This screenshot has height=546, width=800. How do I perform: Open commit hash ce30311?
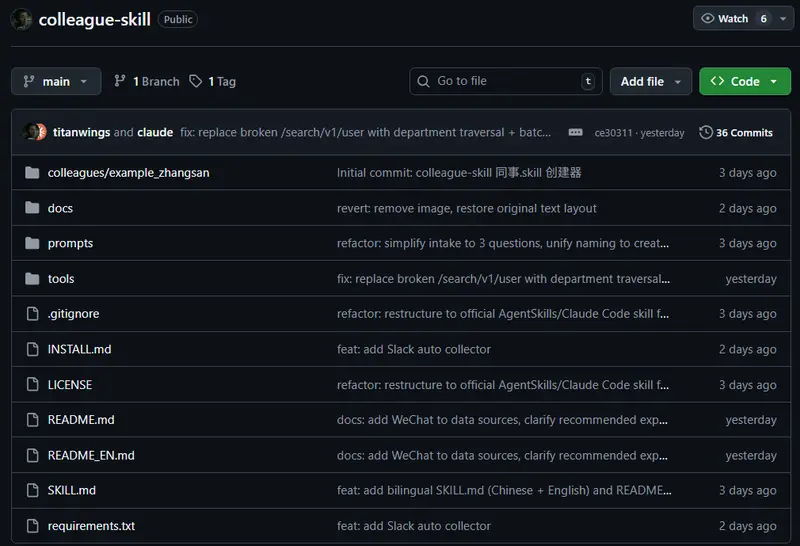coord(614,133)
